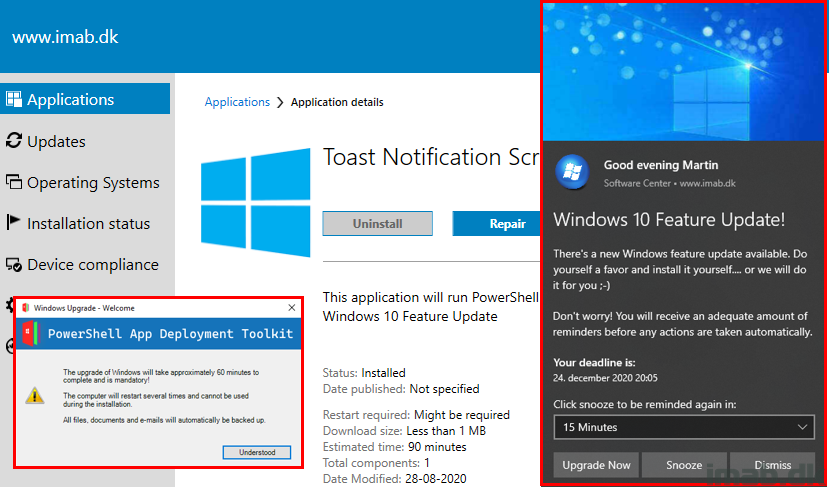Click the Good evening Martin greeting text
This screenshot has width=829, height=487.
[x=661, y=165]
